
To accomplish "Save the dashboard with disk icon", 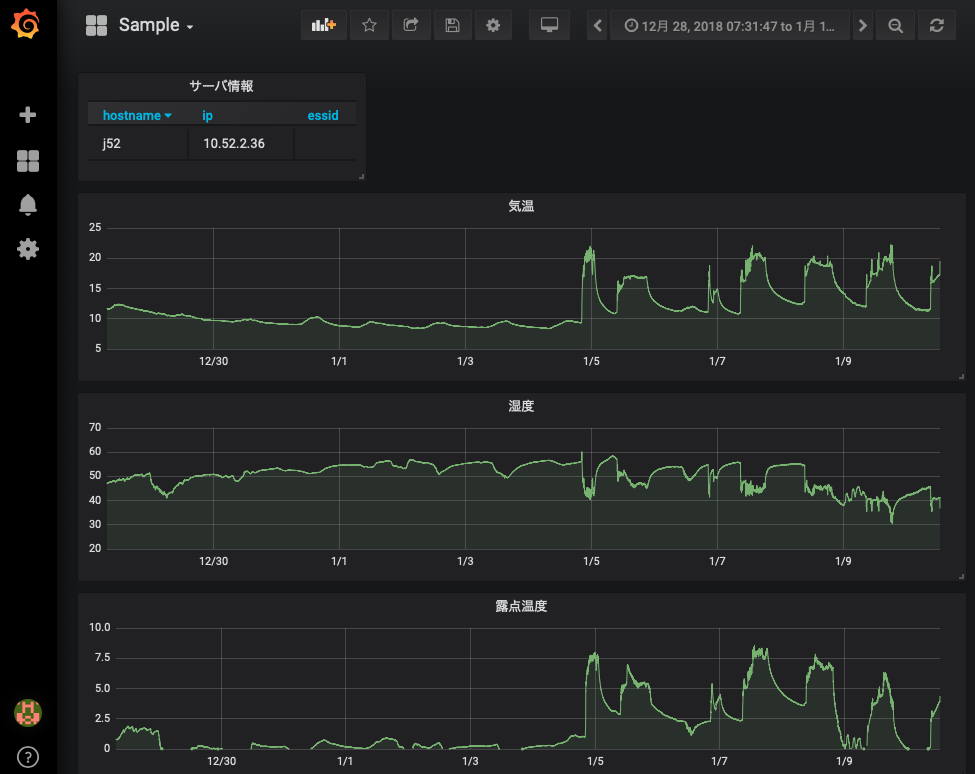I will click(x=452, y=25).
